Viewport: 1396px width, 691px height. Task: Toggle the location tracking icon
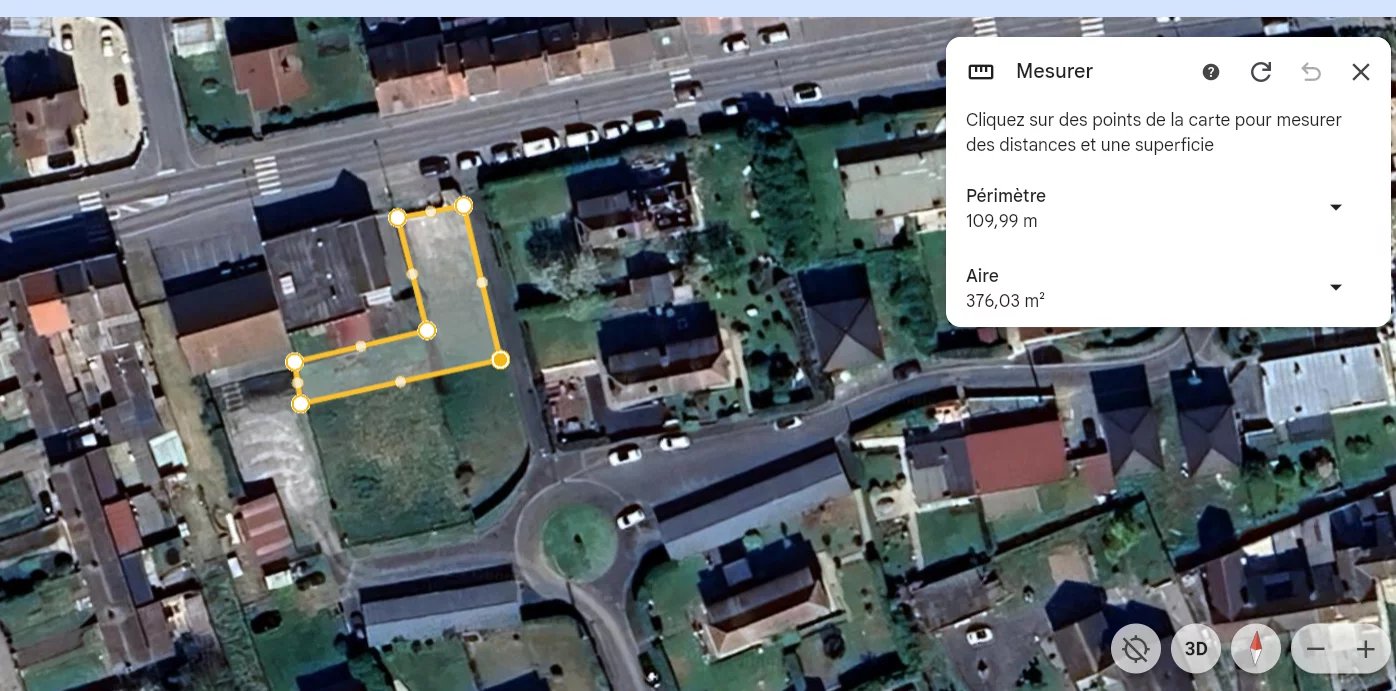1136,649
